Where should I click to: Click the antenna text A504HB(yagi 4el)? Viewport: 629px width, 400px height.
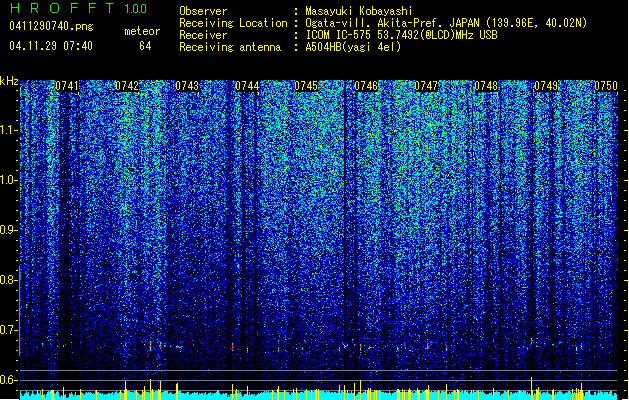coord(353,47)
